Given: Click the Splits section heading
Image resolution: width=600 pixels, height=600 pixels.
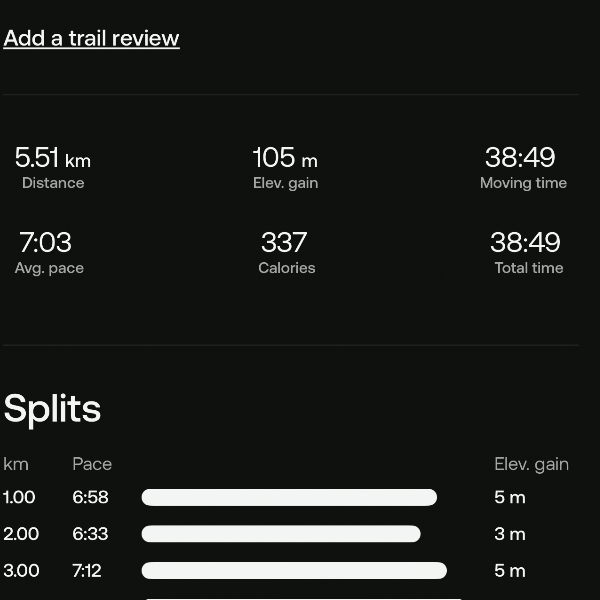Looking at the screenshot, I should [x=52, y=409].
